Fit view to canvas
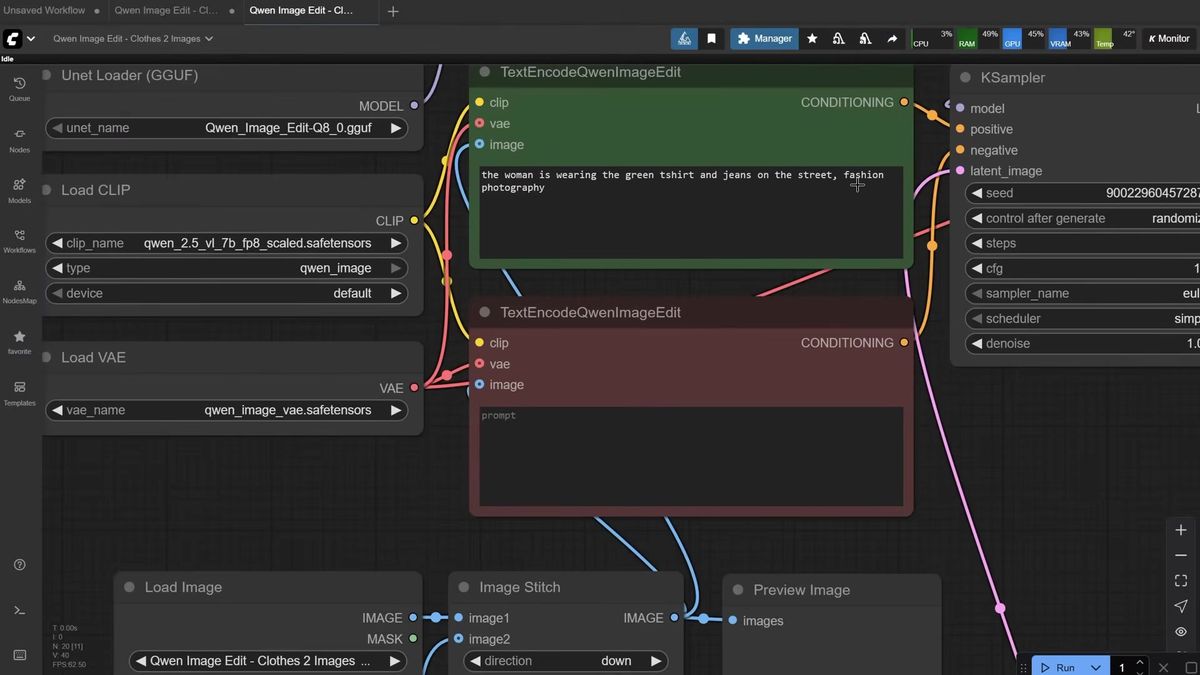 point(1181,581)
